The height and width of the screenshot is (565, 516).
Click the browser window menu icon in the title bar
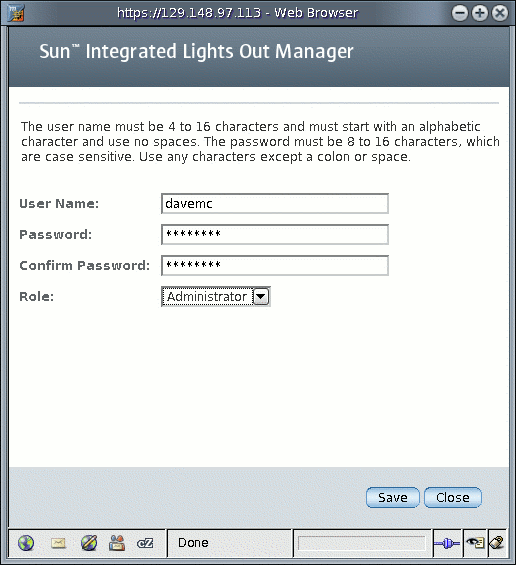click(15, 13)
